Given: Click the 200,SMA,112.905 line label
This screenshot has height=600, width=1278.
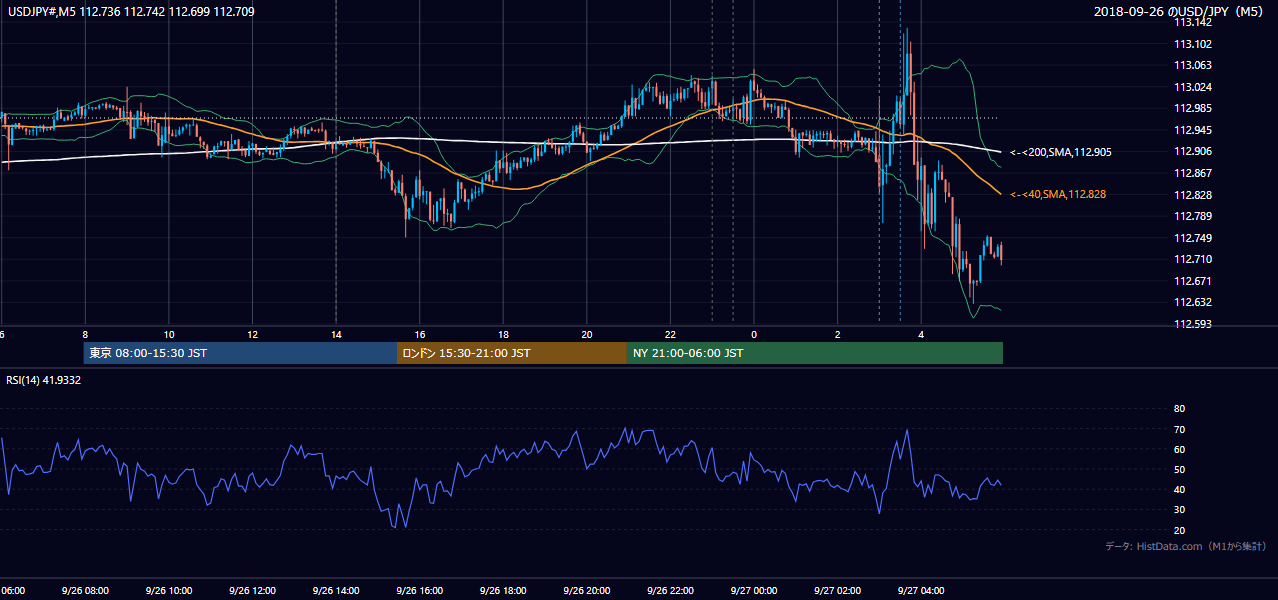Looking at the screenshot, I should click(1060, 152).
